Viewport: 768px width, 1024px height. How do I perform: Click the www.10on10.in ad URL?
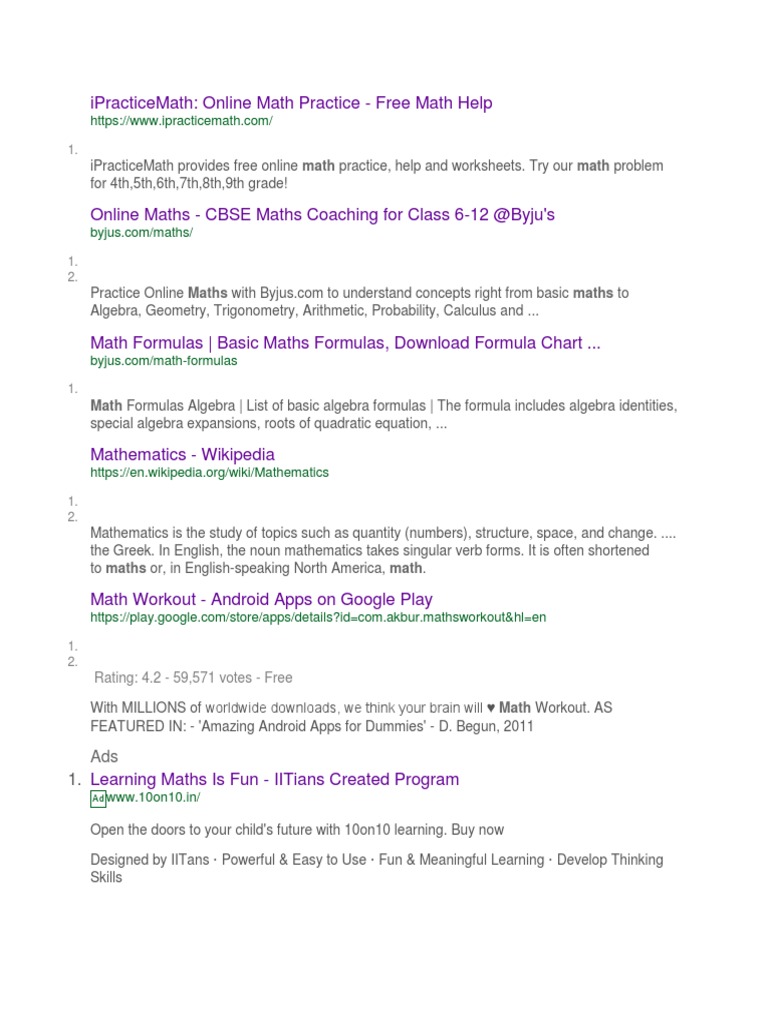pos(159,798)
